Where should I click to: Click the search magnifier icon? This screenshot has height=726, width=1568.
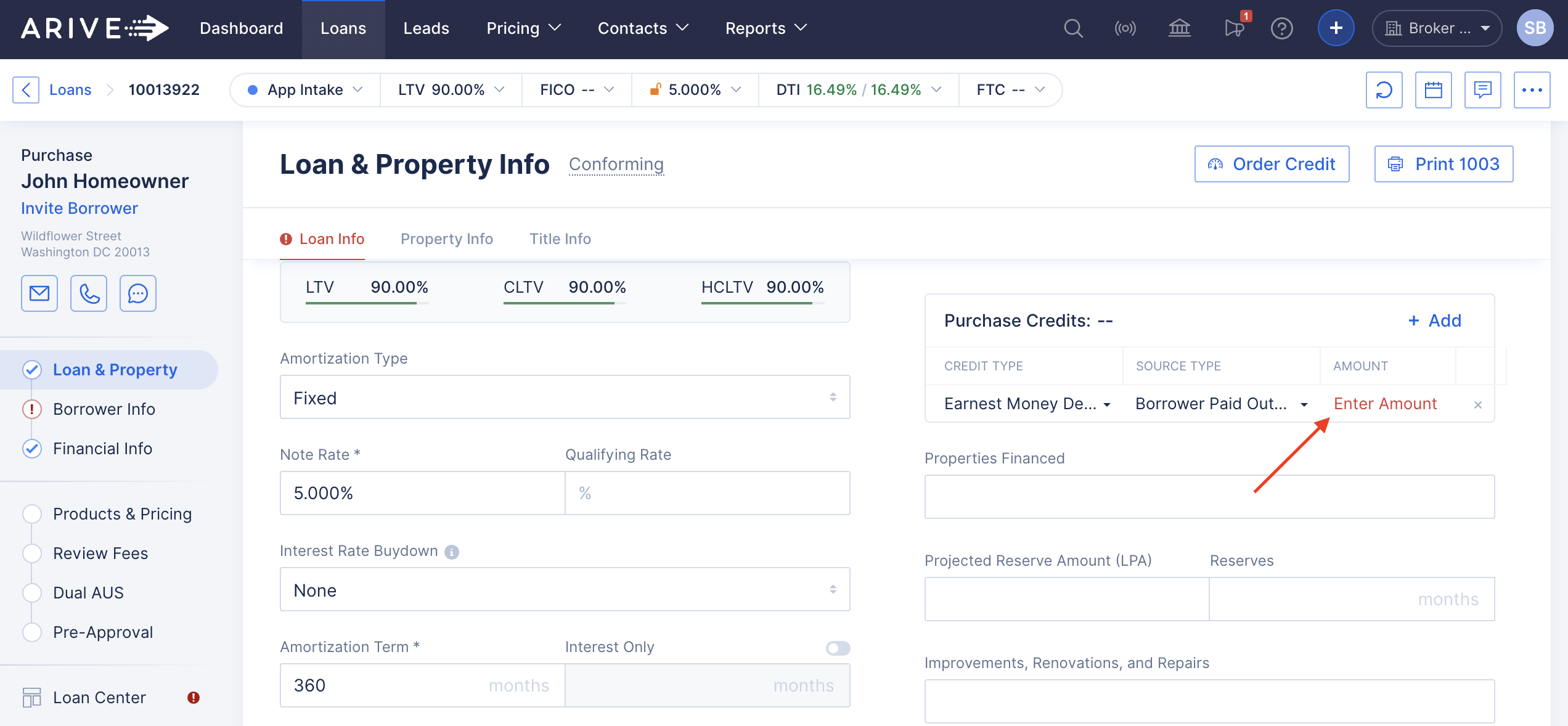coord(1073,28)
